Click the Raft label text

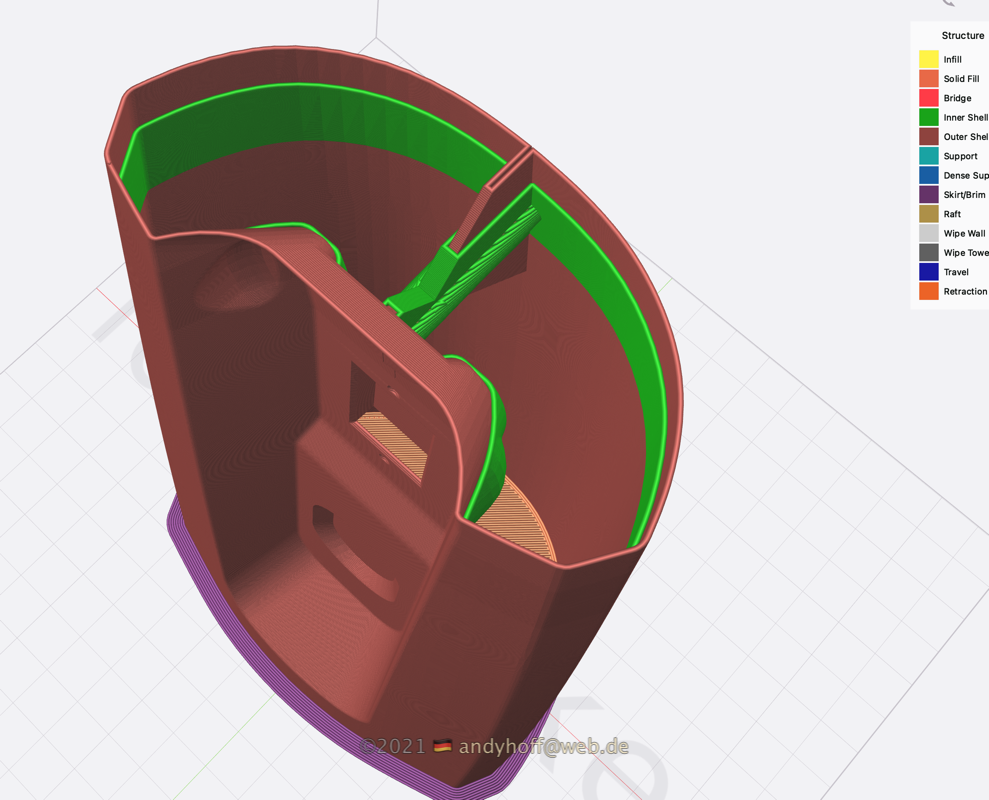point(952,214)
